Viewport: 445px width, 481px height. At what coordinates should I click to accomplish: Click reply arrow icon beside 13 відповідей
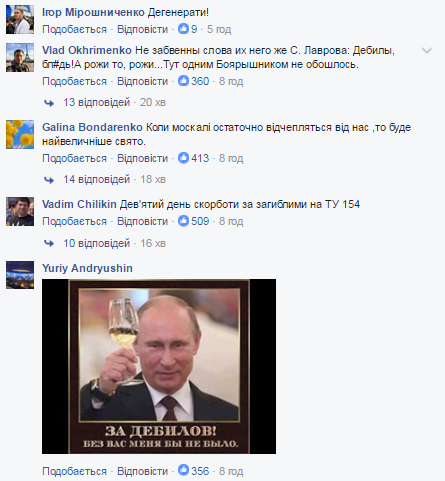click(49, 103)
